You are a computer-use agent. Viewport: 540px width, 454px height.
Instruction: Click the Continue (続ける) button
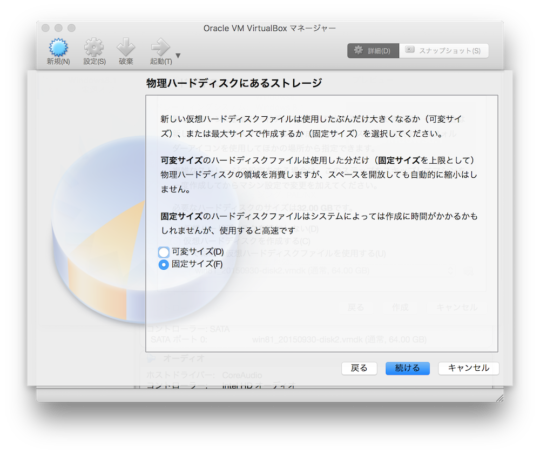407,368
